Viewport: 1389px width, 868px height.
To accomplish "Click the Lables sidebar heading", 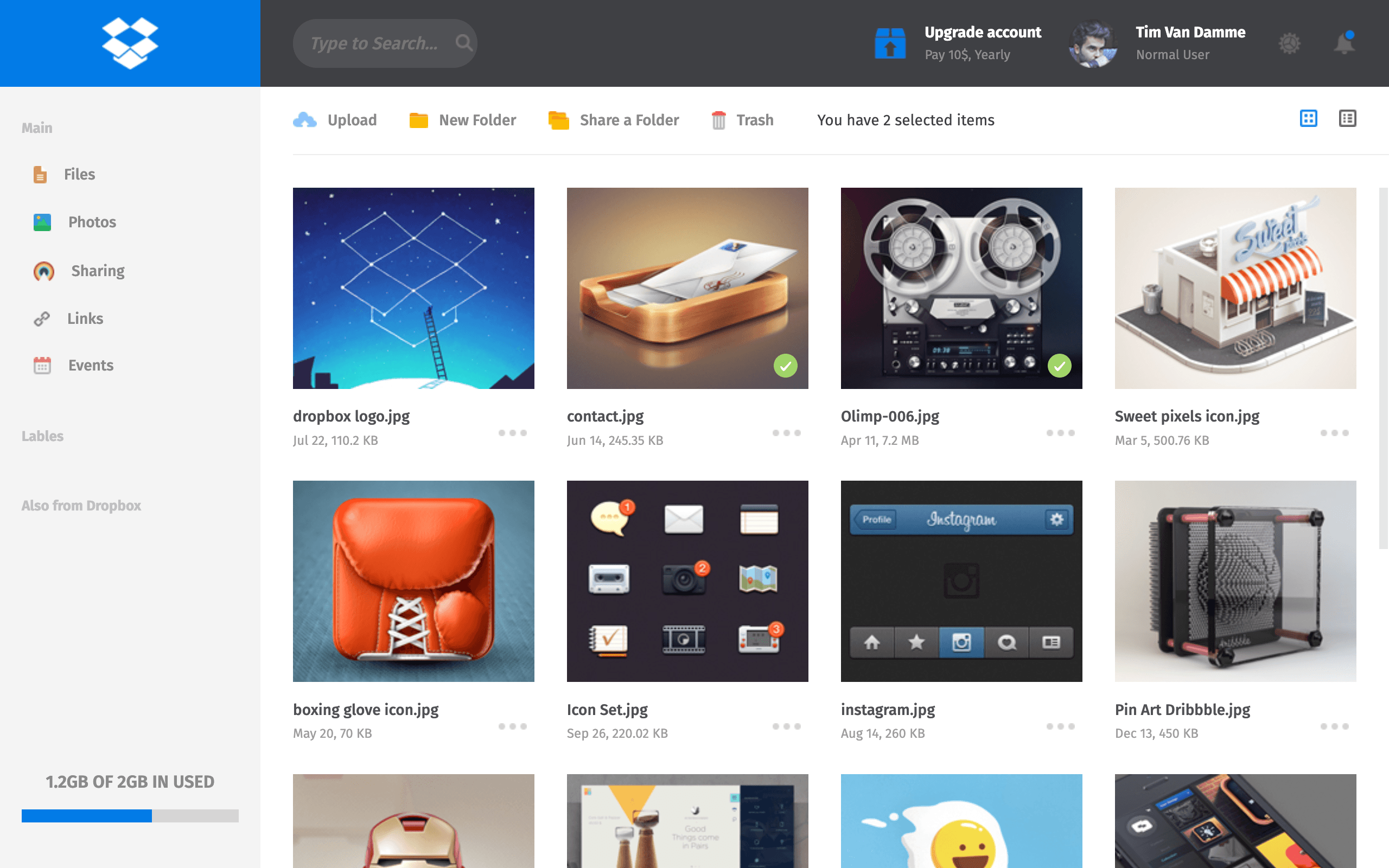I will pos(42,436).
